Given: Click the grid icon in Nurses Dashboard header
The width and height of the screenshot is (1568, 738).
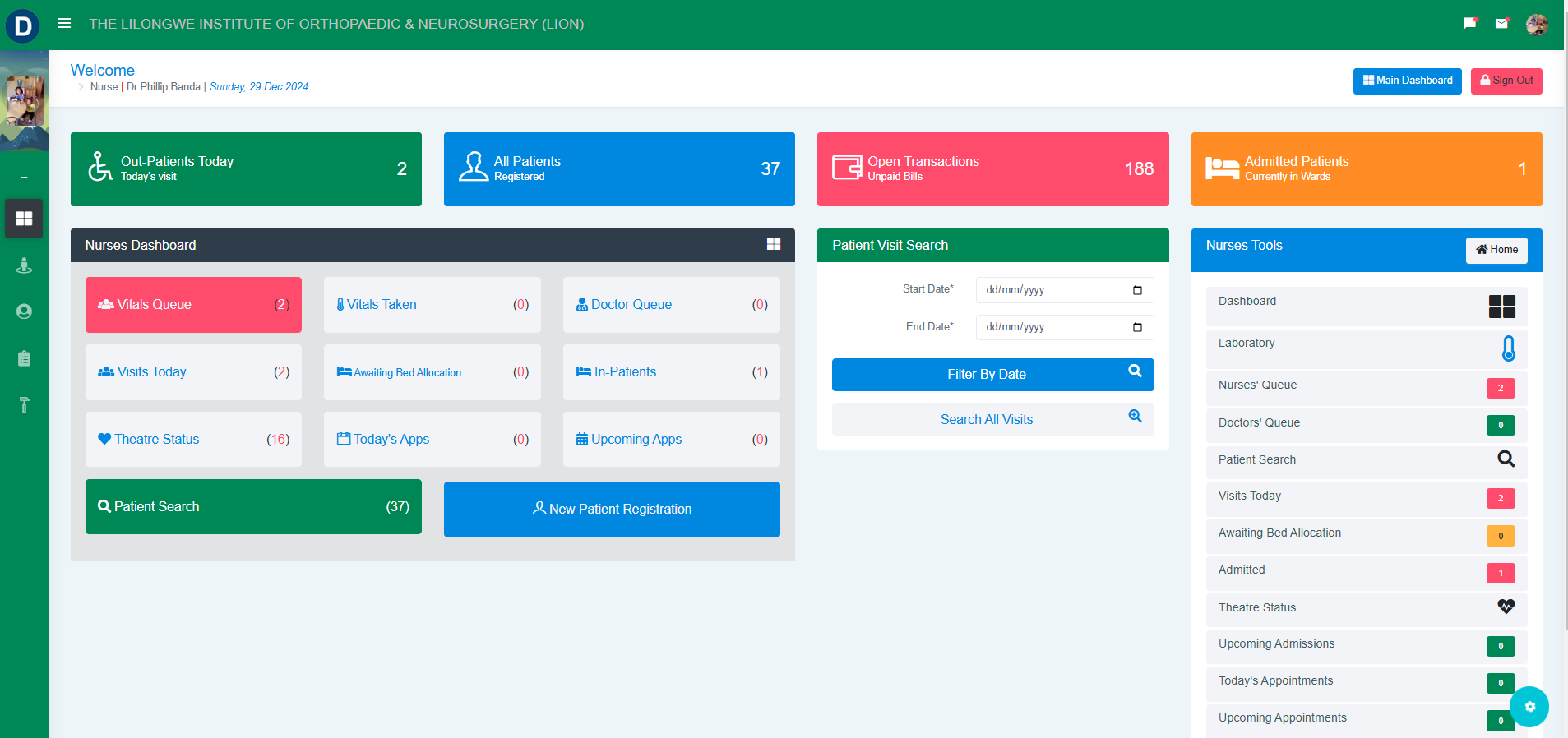Looking at the screenshot, I should 773,245.
